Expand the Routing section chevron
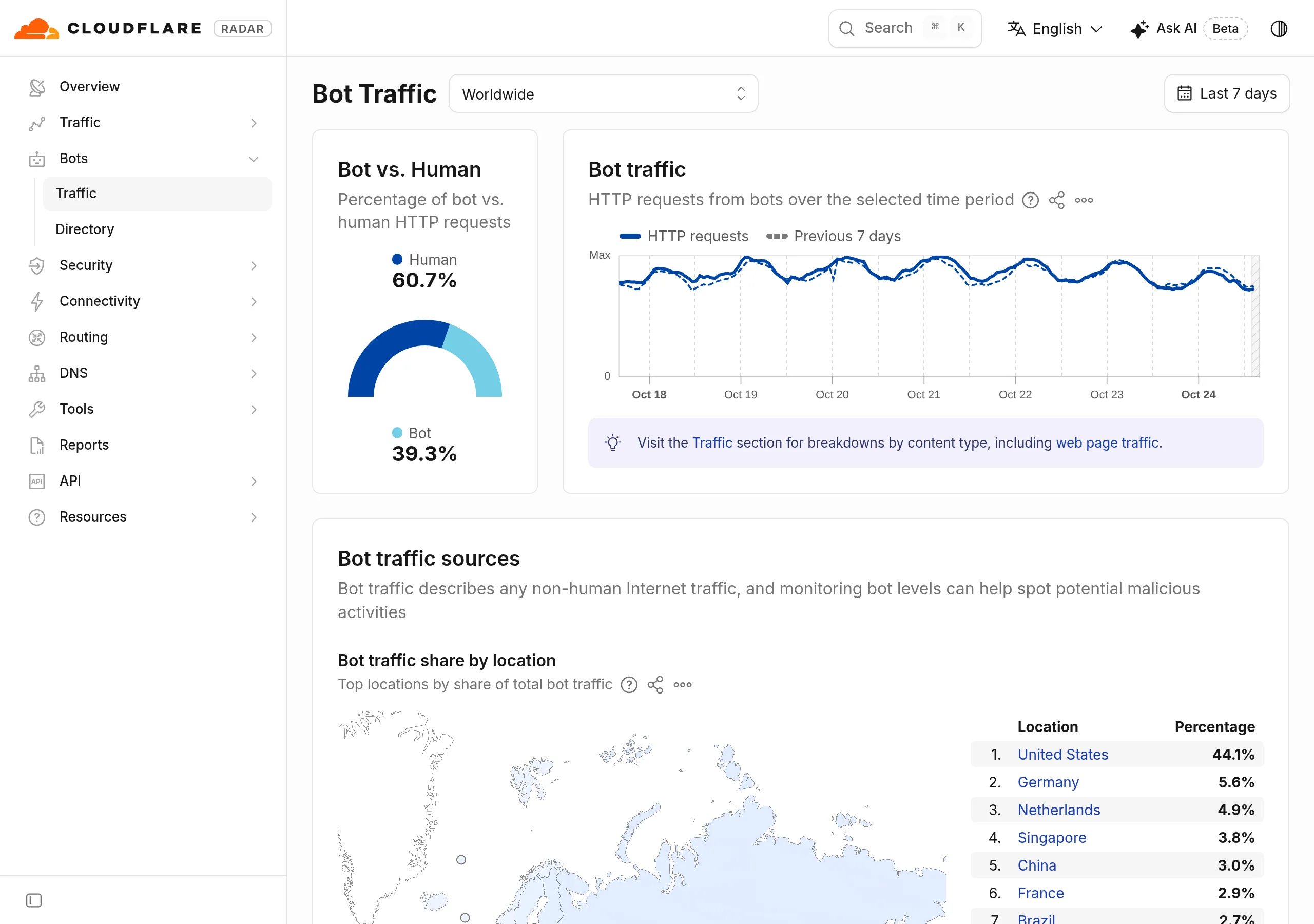Image resolution: width=1314 pixels, height=924 pixels. click(x=254, y=338)
